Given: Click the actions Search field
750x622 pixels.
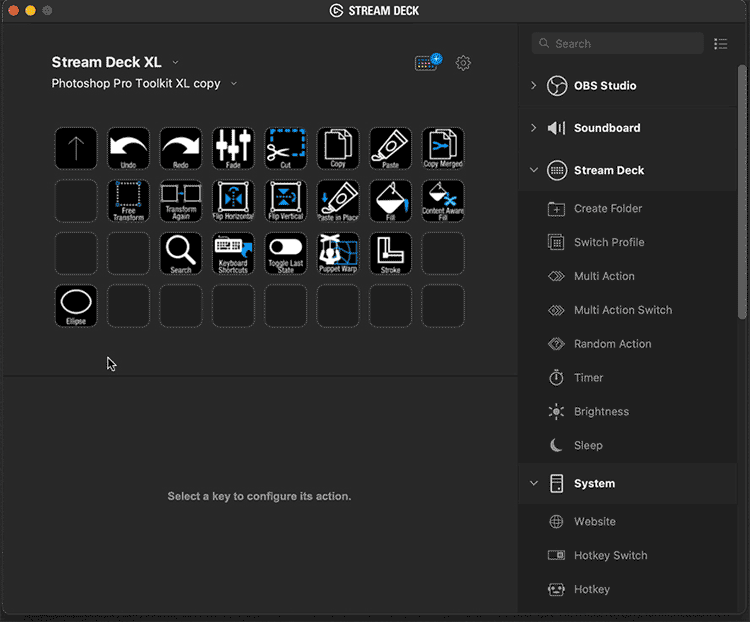Looking at the screenshot, I should point(618,44).
